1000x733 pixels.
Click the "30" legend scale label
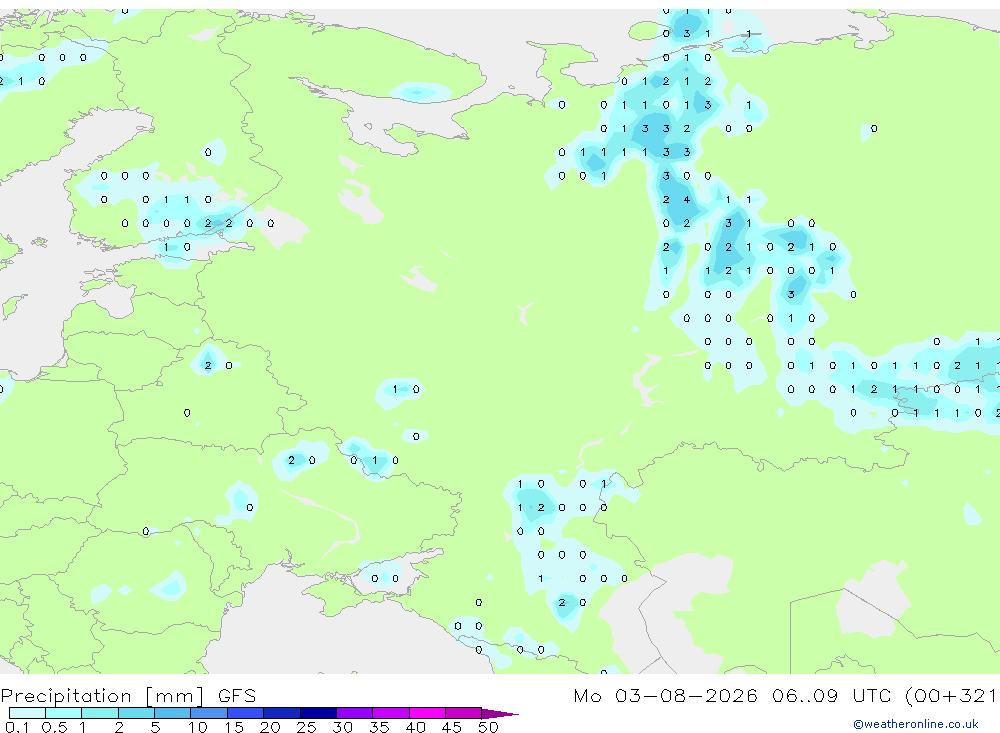(343, 727)
